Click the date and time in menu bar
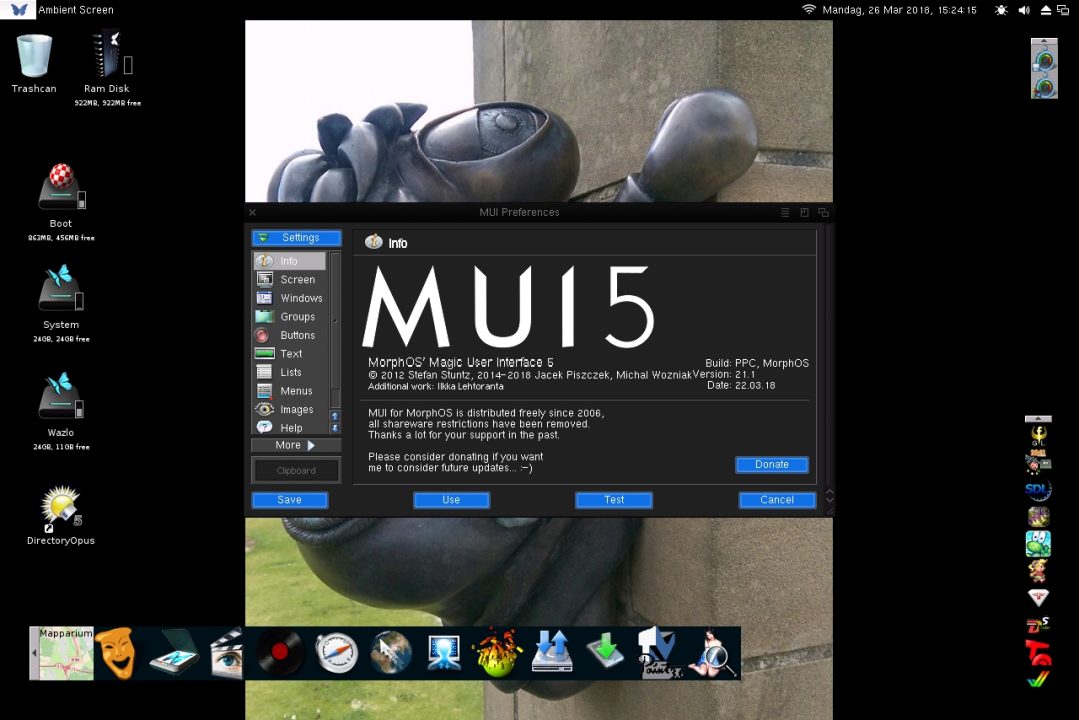Screen dimensions: 1079x720 point(899,10)
